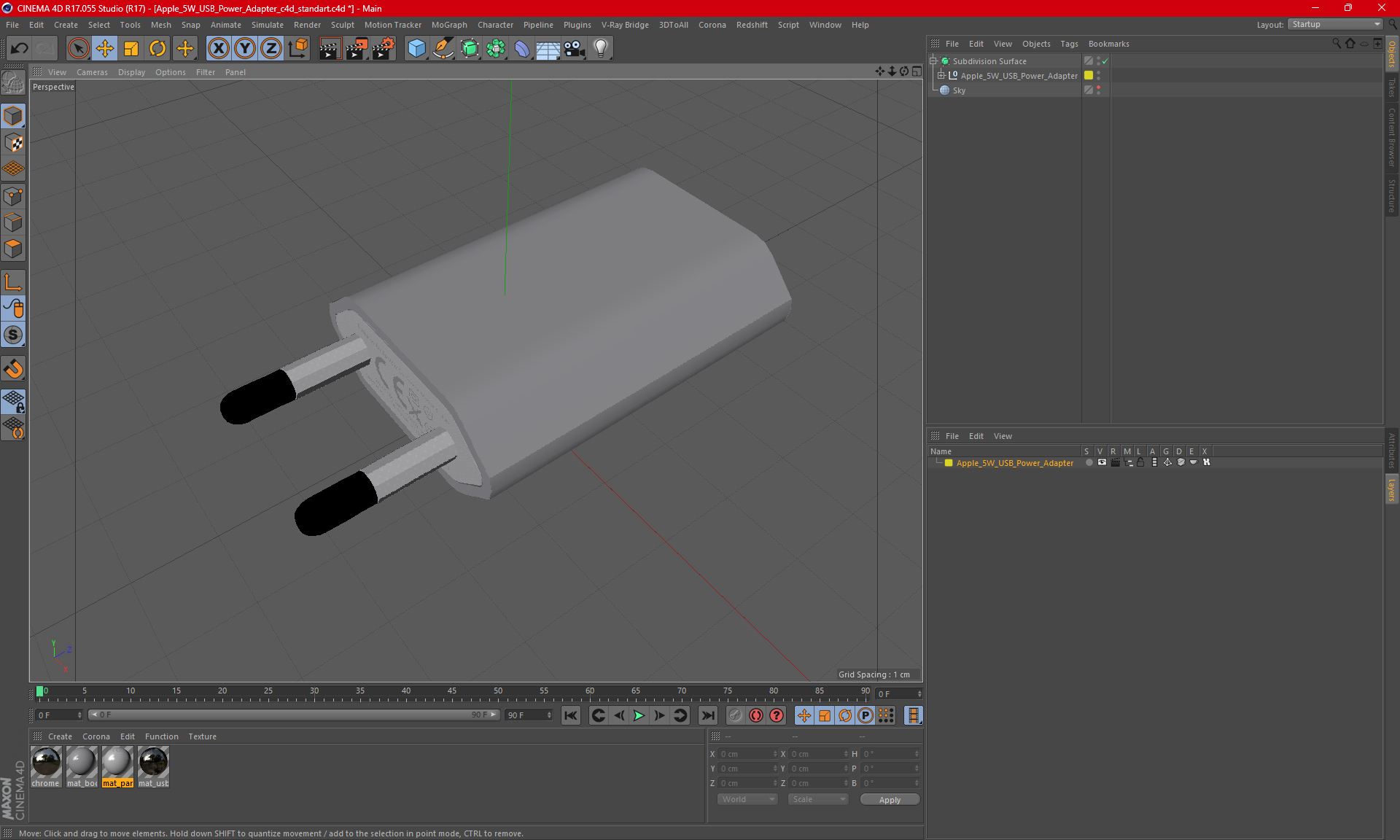Select the Live Selection tool
The height and width of the screenshot is (840, 1400).
click(78, 49)
